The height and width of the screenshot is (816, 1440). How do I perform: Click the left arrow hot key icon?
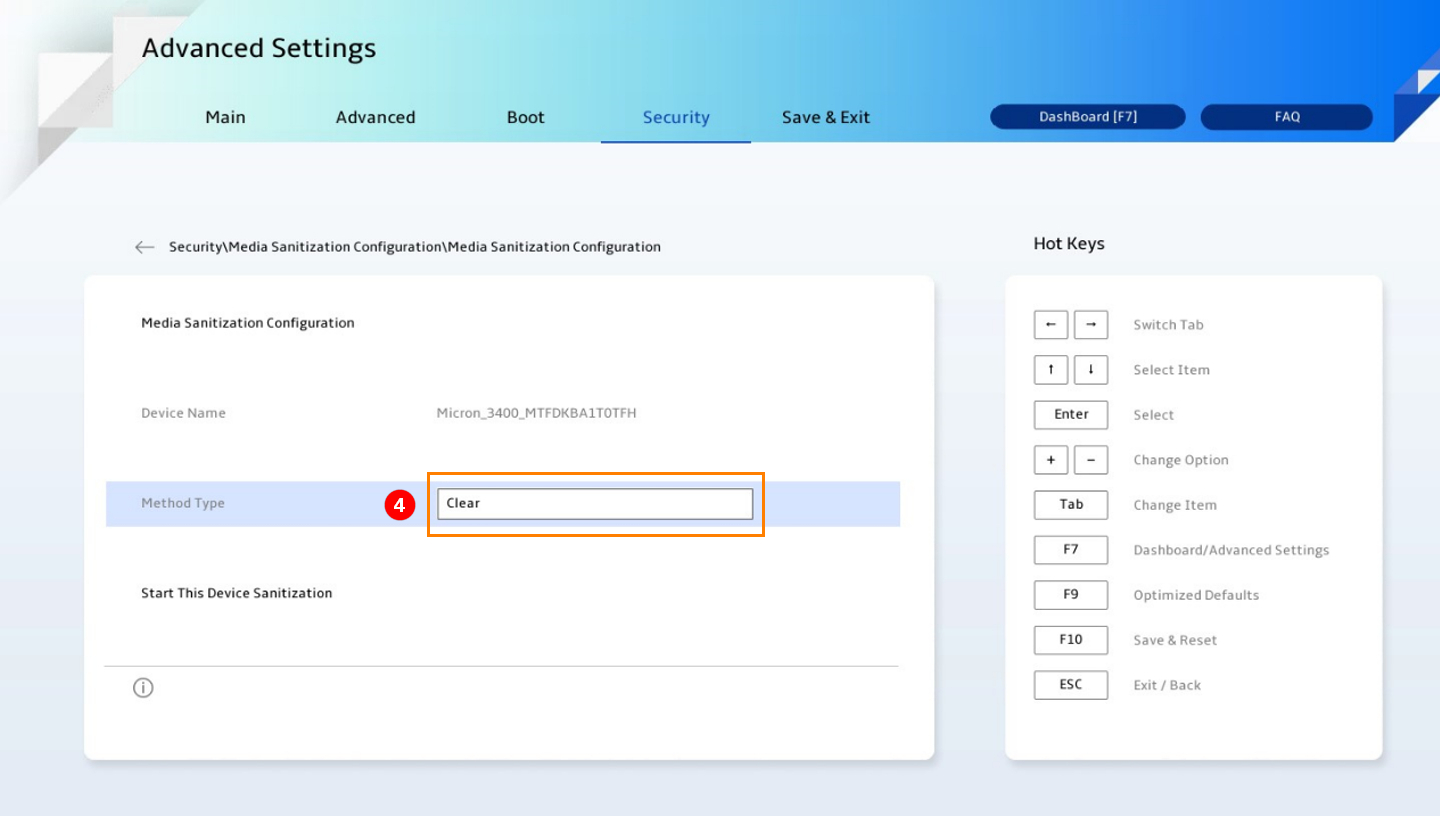click(1050, 325)
